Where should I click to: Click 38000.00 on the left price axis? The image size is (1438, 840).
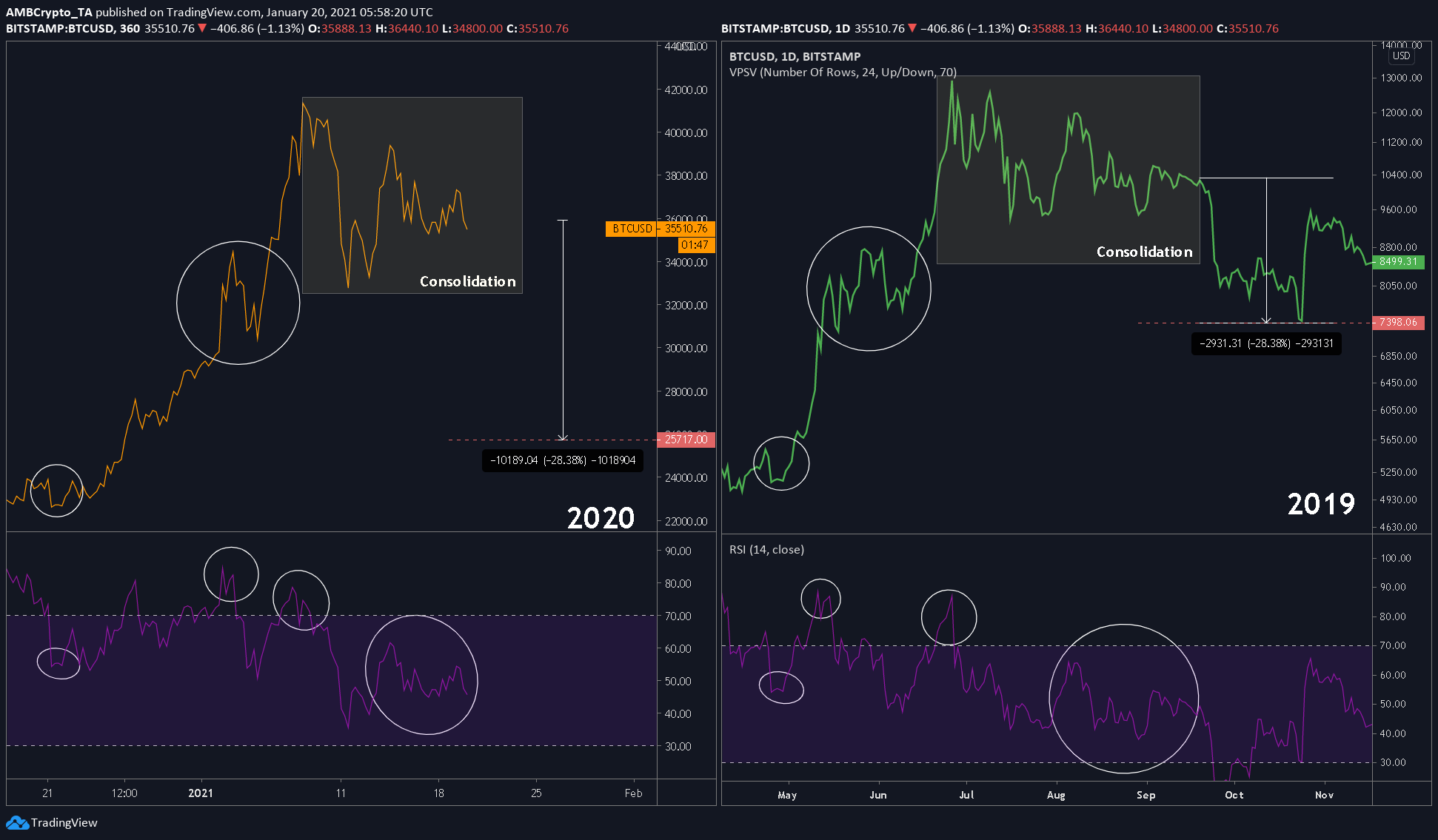[x=686, y=176]
